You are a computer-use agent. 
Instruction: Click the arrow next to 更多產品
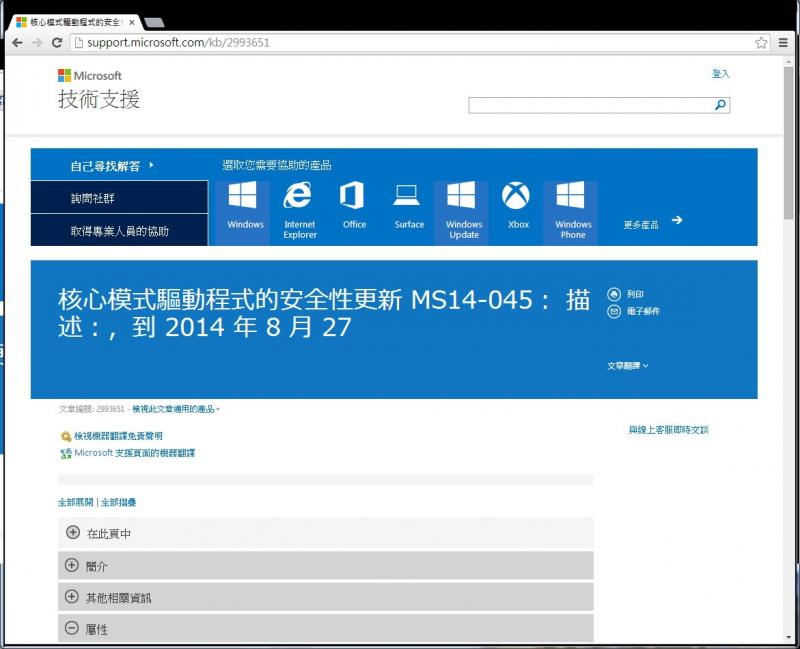point(677,220)
